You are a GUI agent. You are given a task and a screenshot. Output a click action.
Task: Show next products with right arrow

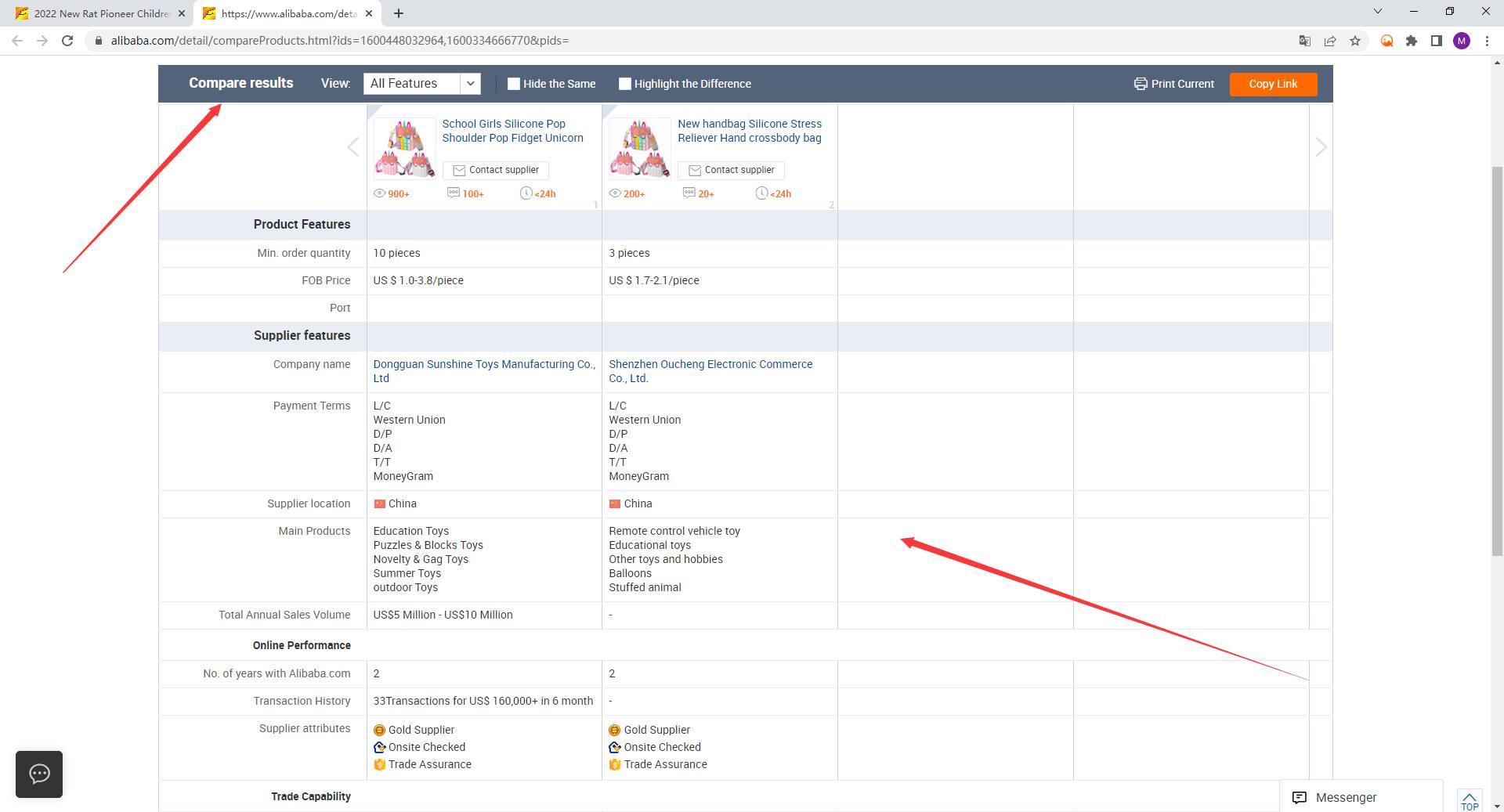click(x=1321, y=146)
